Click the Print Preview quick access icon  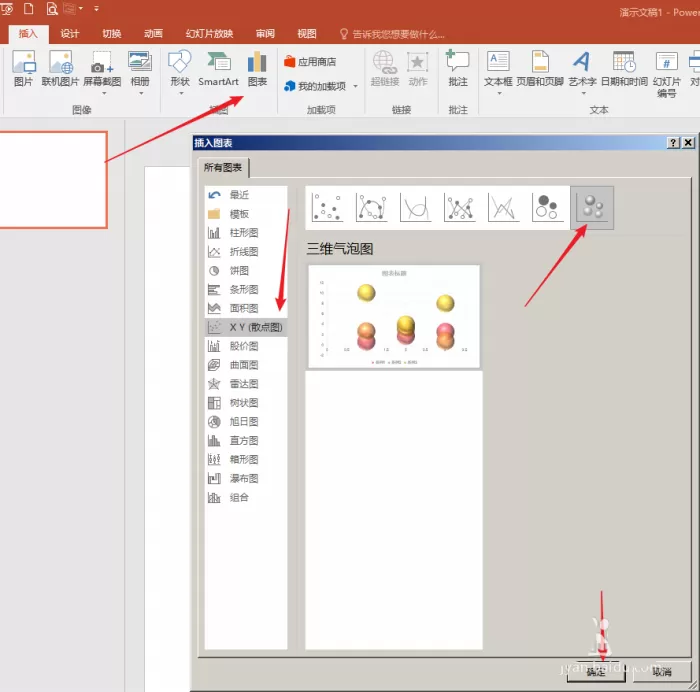click(52, 8)
